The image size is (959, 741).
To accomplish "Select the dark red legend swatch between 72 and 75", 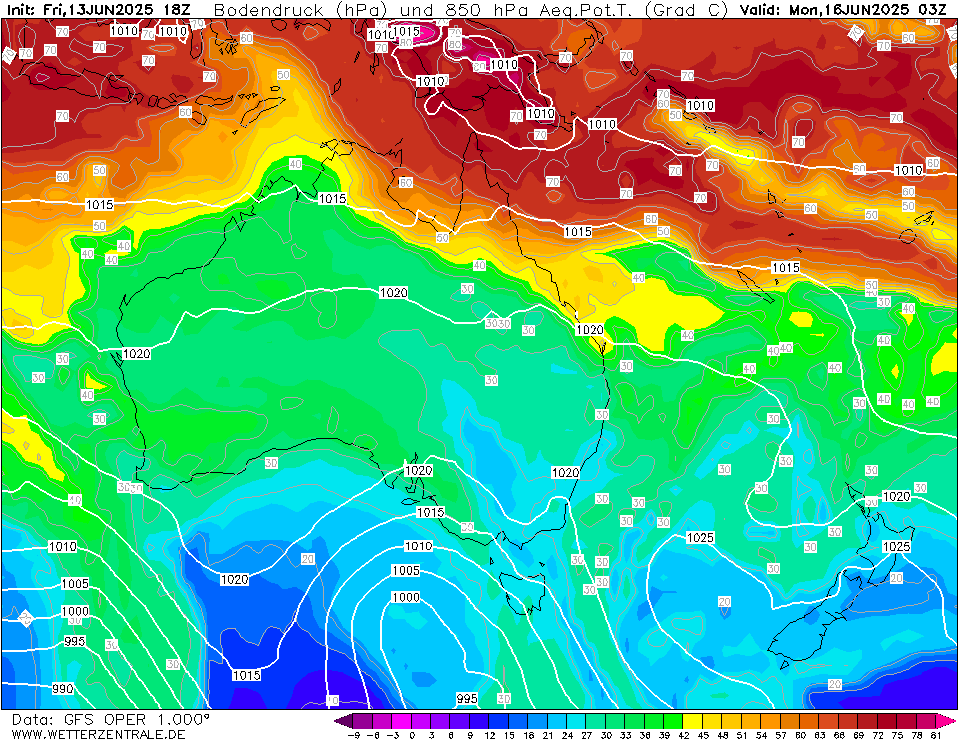I will pos(887,721).
